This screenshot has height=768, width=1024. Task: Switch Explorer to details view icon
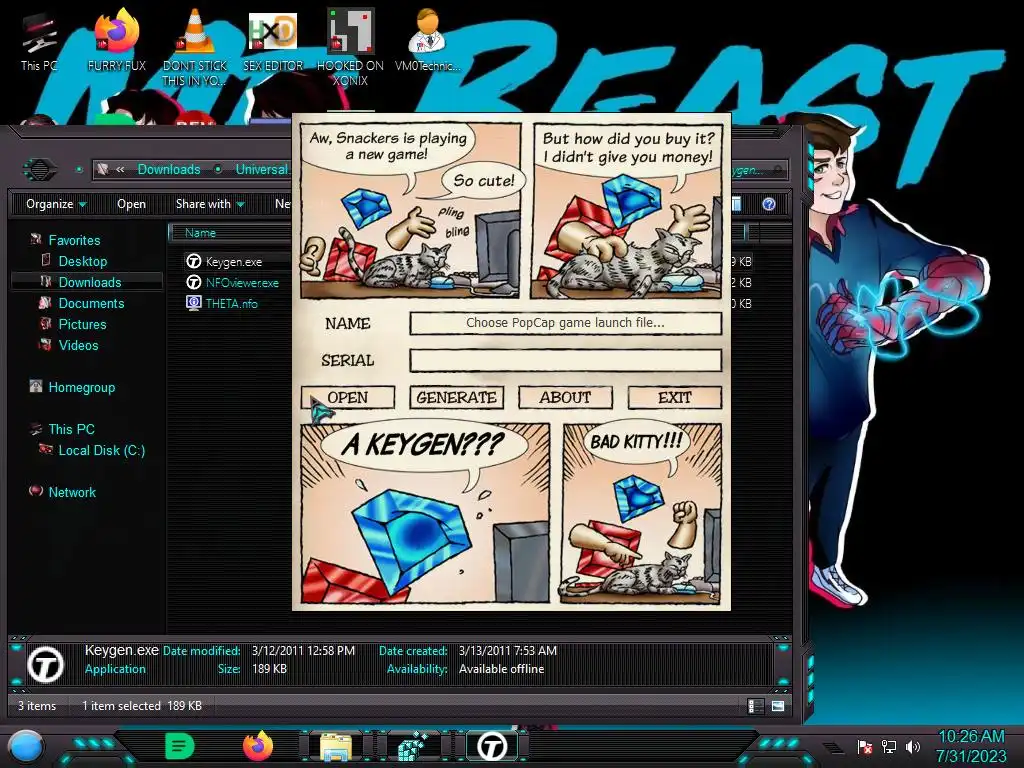(755, 706)
